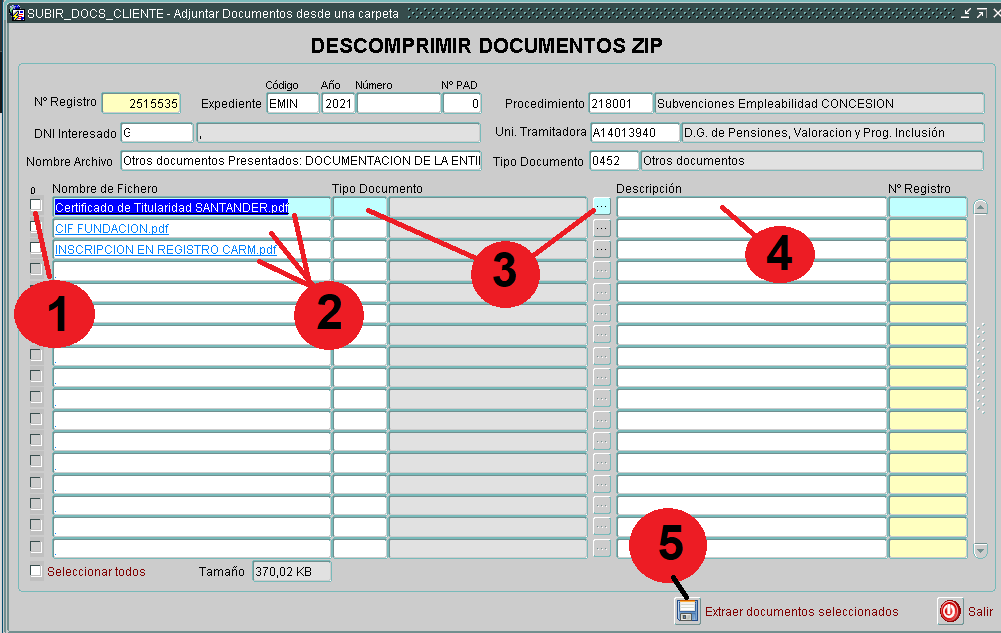Enable the Seleccionar todos checkbox
The width and height of the screenshot is (1001, 633).
click(36, 571)
